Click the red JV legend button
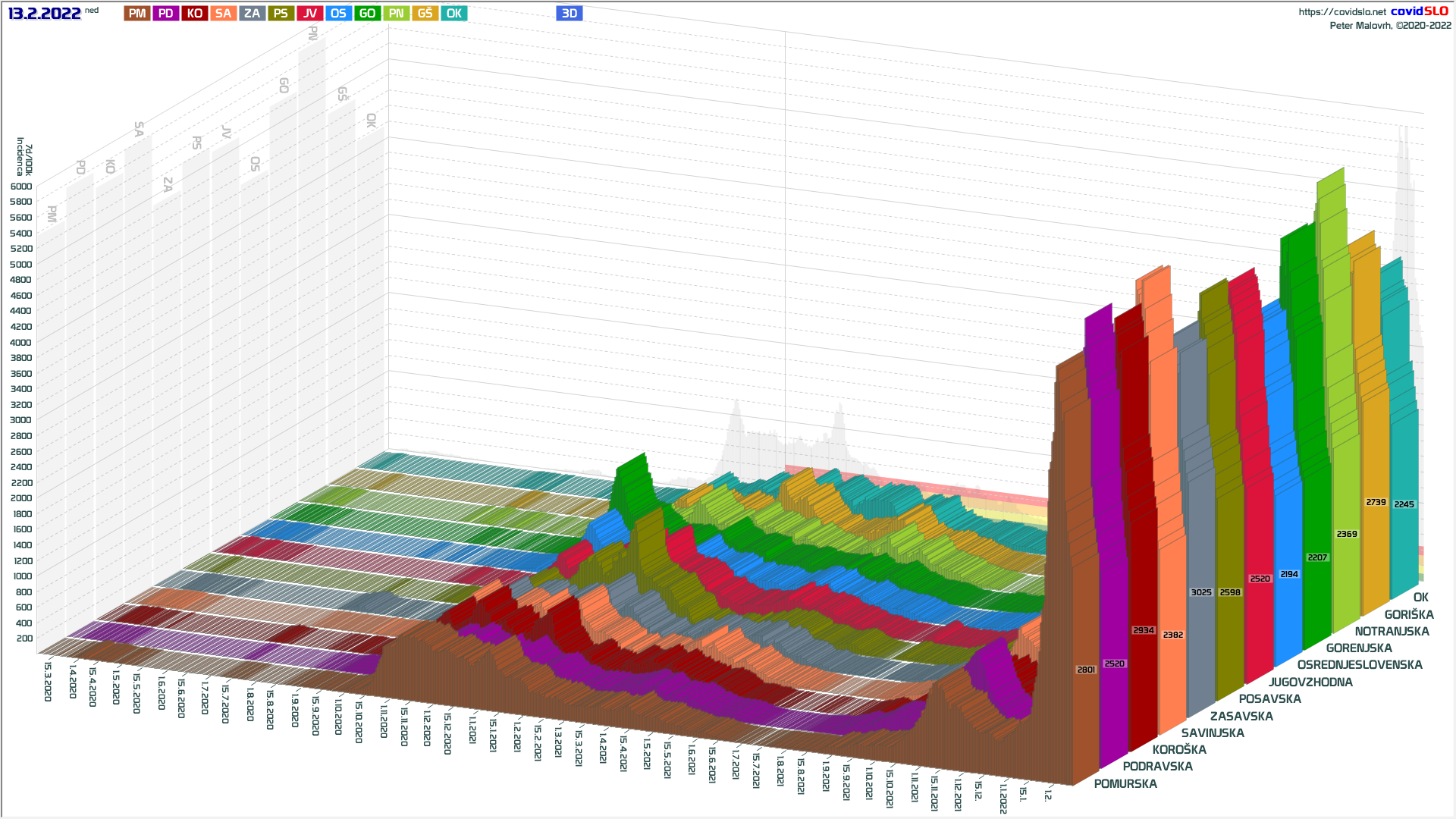Screen dimensions: 1456x819 pyautogui.click(x=309, y=13)
